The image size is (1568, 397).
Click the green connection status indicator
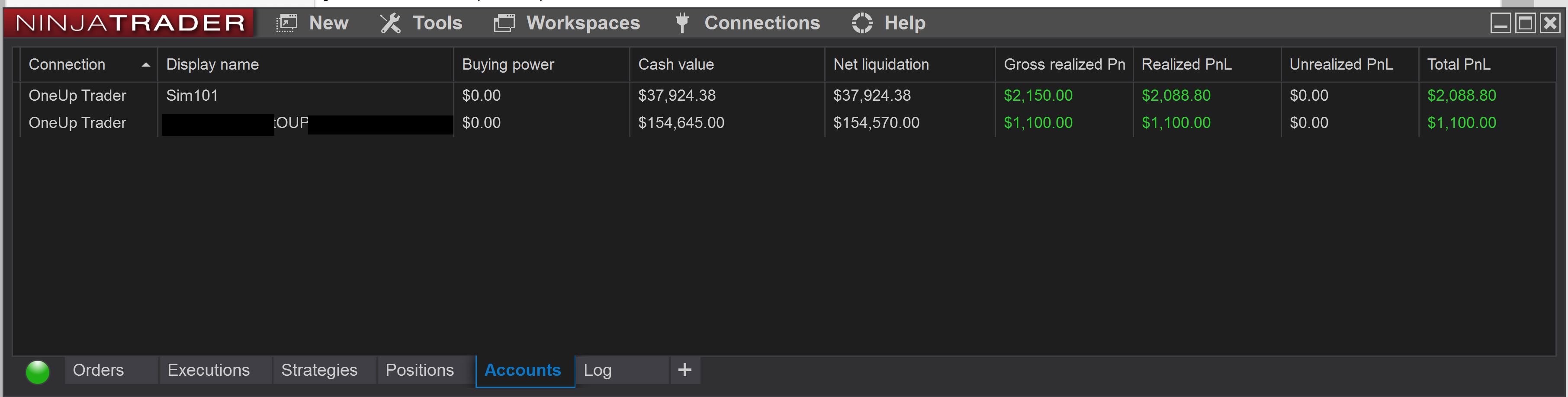[x=38, y=371]
